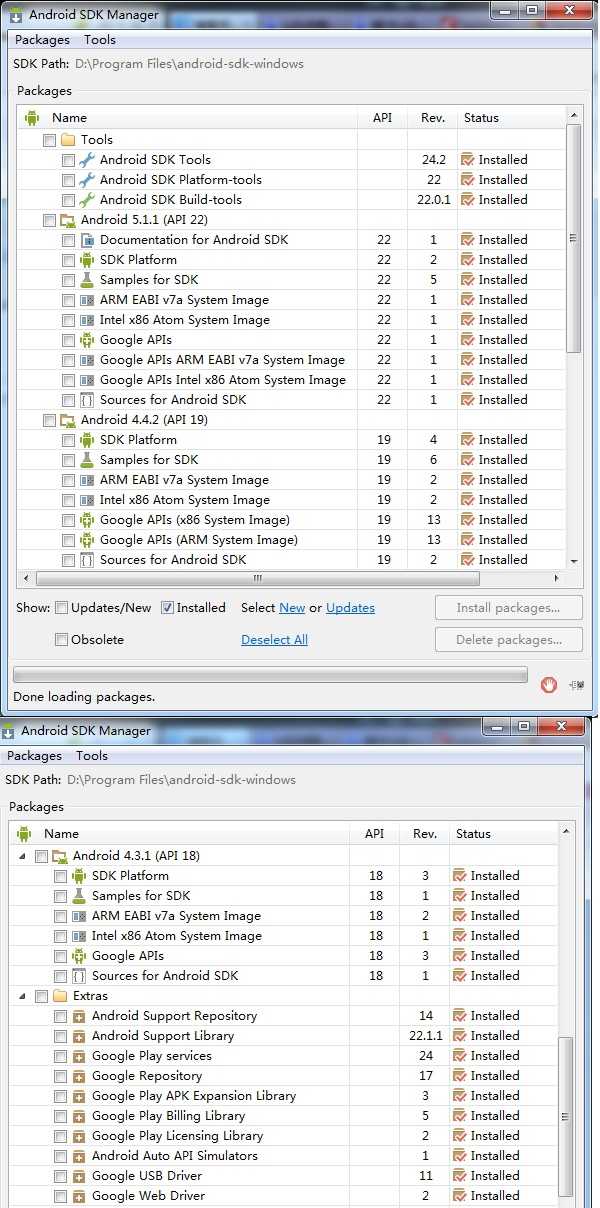Open the SDK Manager log icon beside the stop button
600x1208 pixels.
(576, 685)
